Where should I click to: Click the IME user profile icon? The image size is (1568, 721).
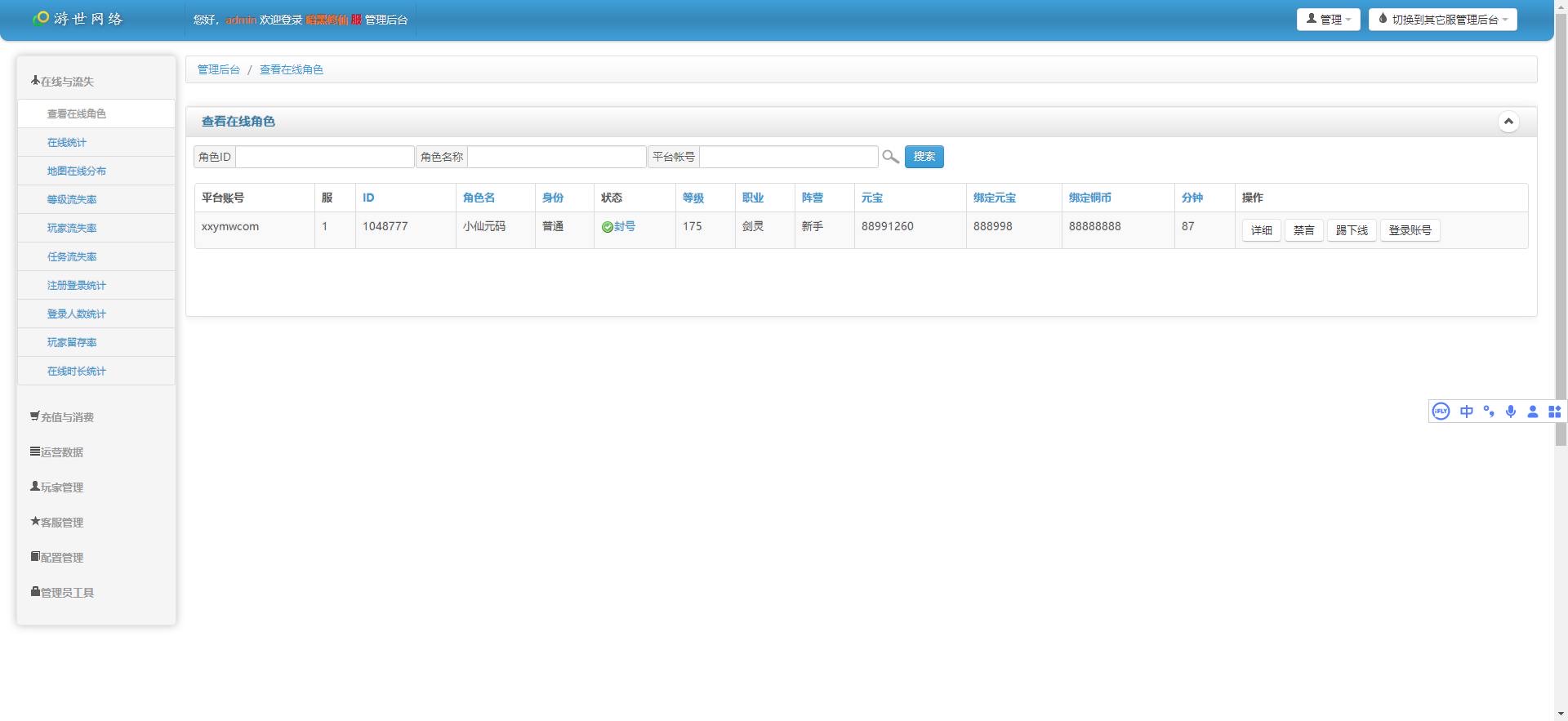1533,412
